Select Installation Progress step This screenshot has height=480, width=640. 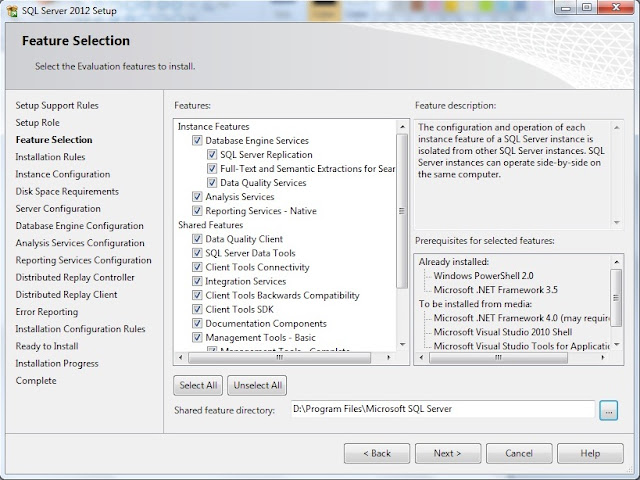pos(57,363)
